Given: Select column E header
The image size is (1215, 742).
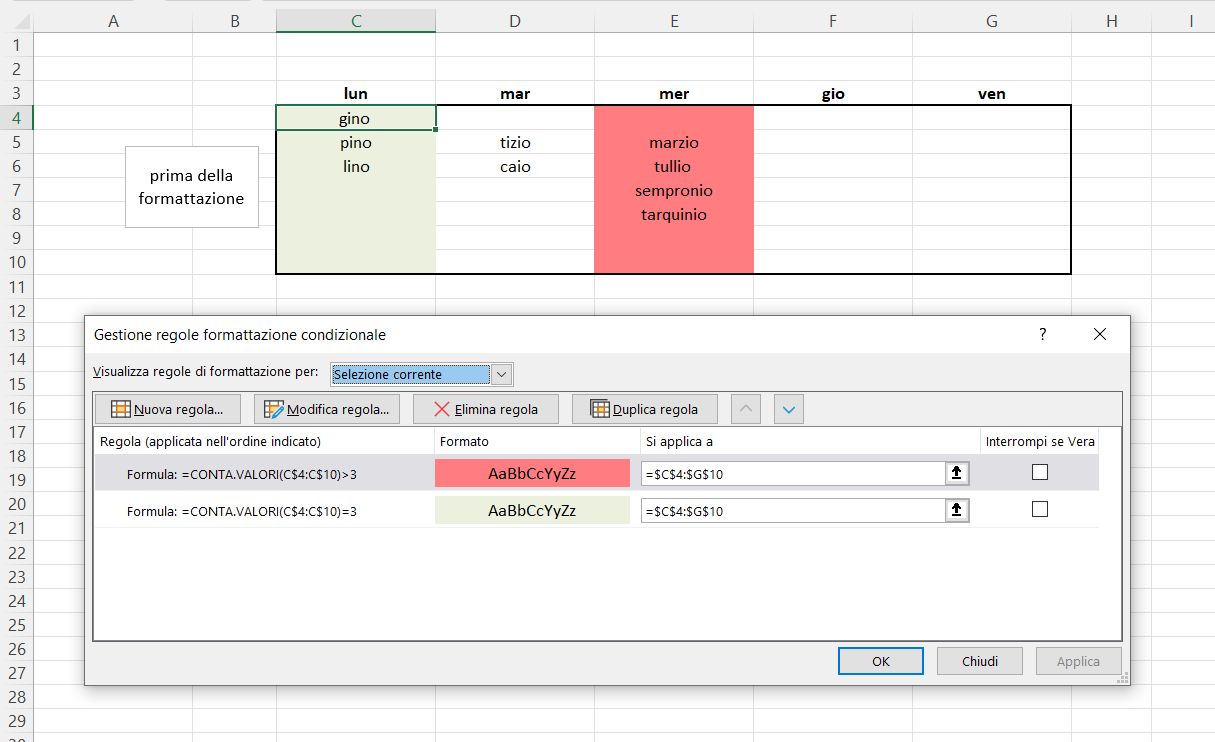Looking at the screenshot, I should tap(674, 21).
